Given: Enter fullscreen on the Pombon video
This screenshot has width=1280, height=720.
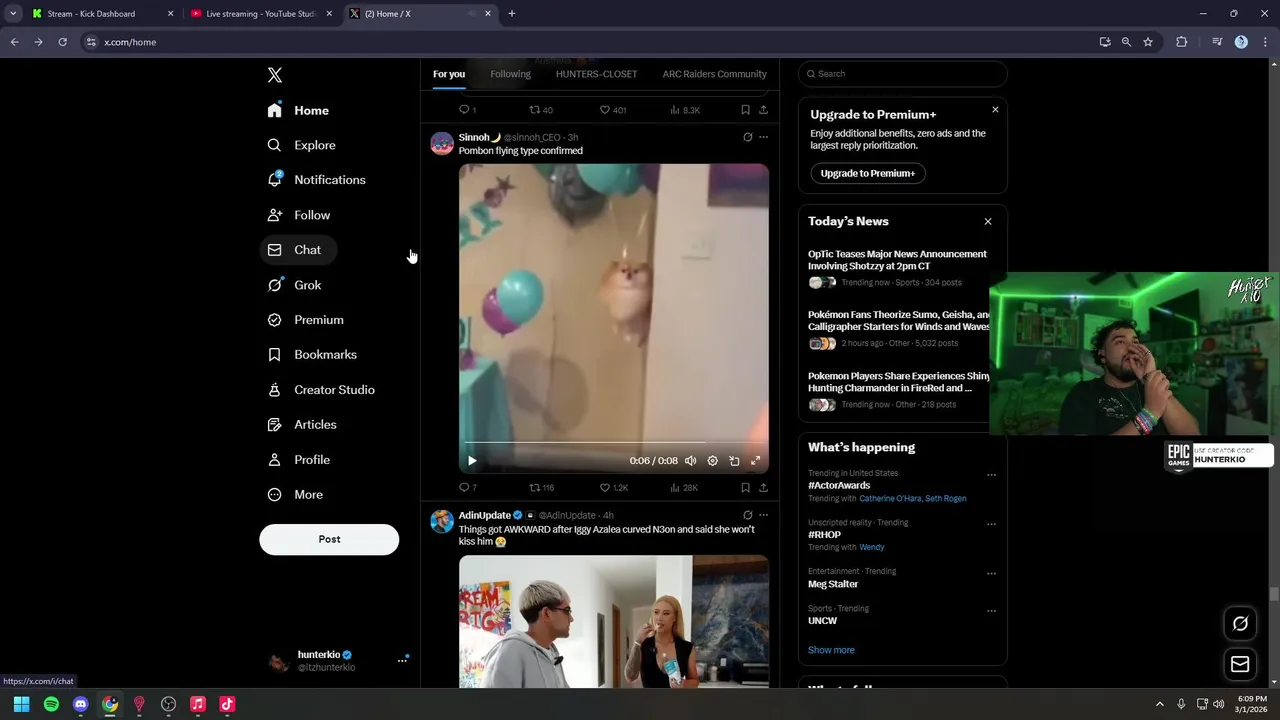Looking at the screenshot, I should (x=755, y=461).
